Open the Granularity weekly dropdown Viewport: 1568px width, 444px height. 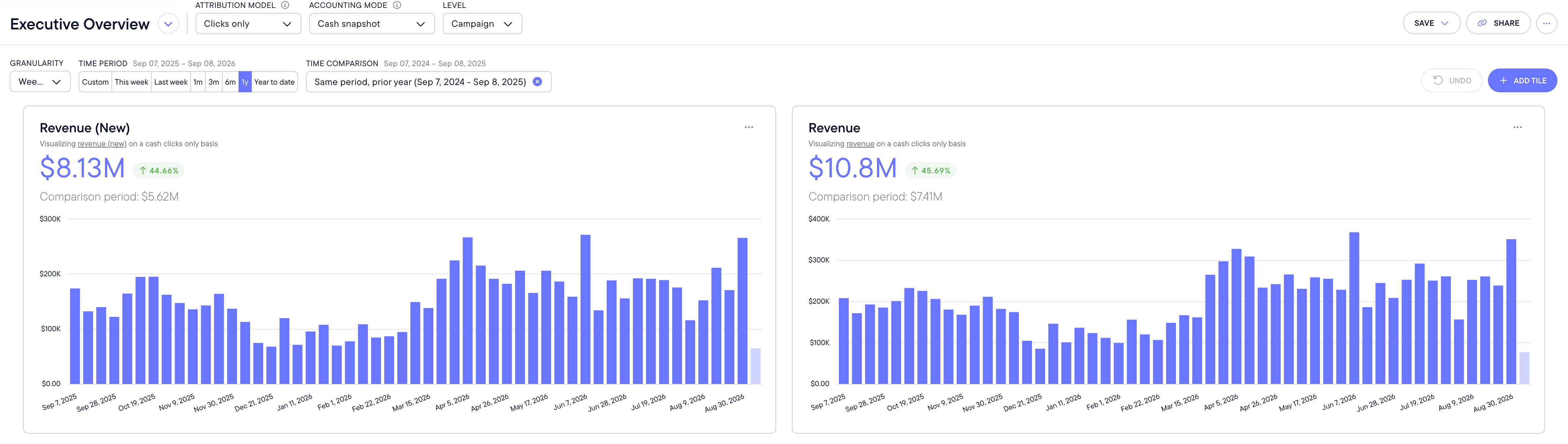[40, 82]
